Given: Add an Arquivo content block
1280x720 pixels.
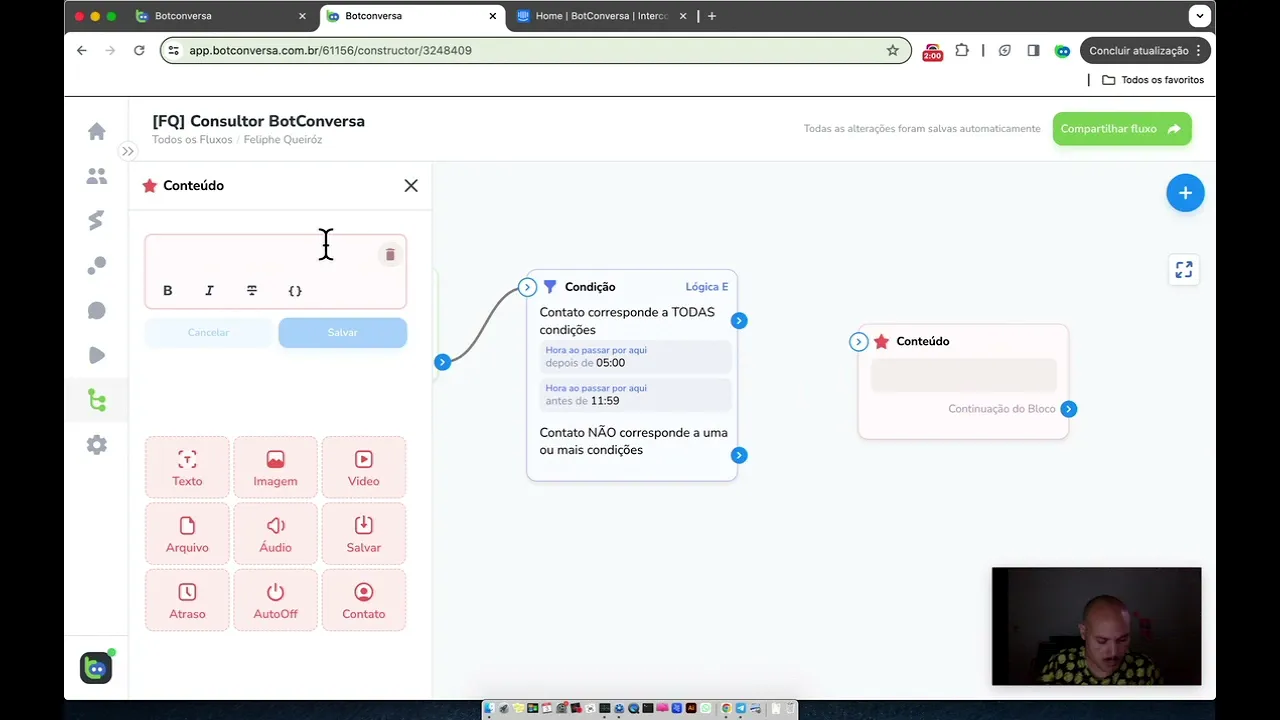Looking at the screenshot, I should click(x=187, y=534).
